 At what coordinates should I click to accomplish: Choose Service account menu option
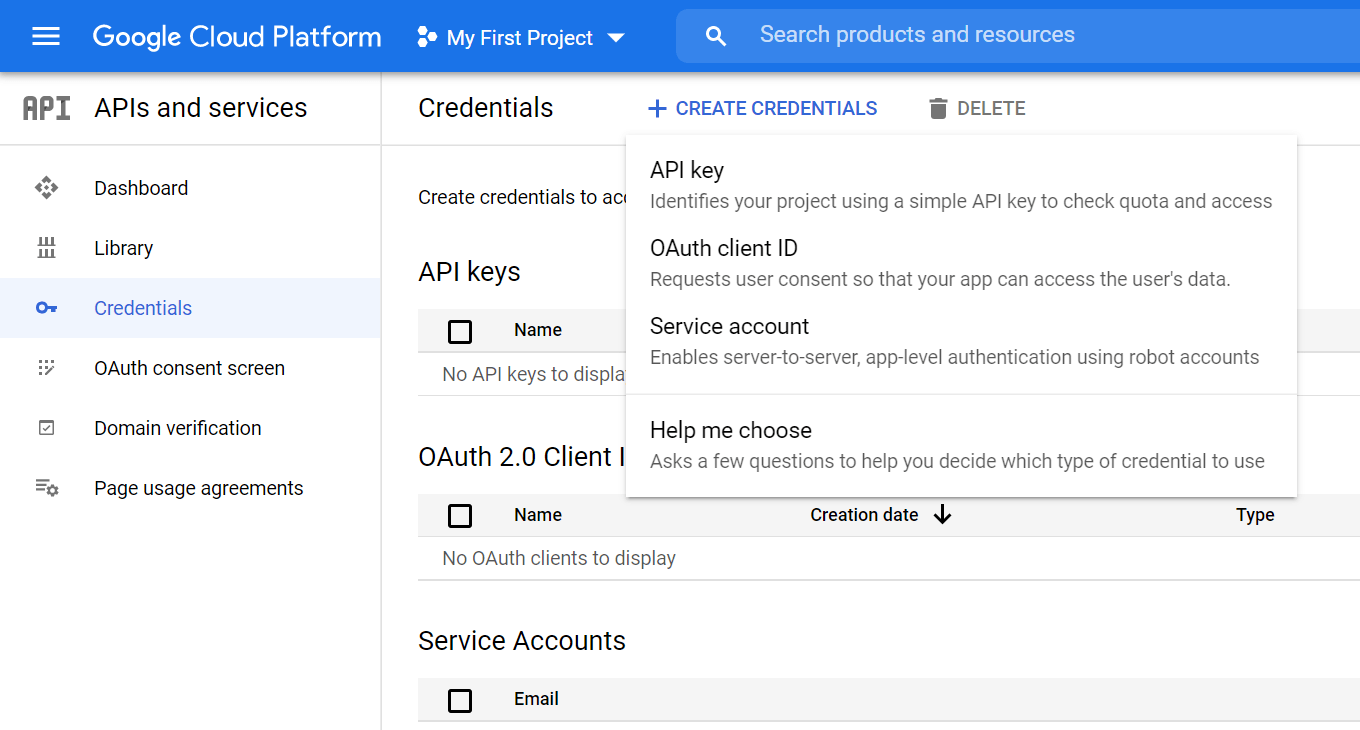730,327
